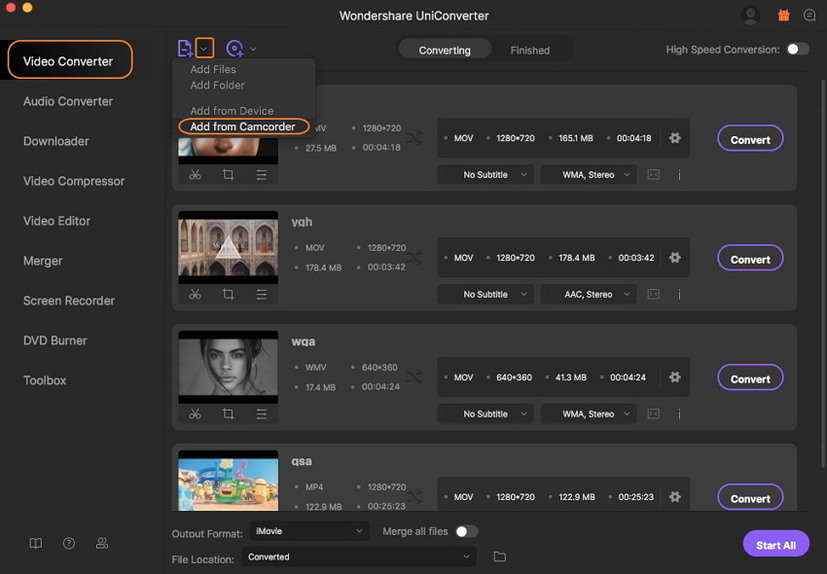Screen dimensions: 827x574
Task: Open settings gear for 165.1 MB output
Action: [x=675, y=138]
